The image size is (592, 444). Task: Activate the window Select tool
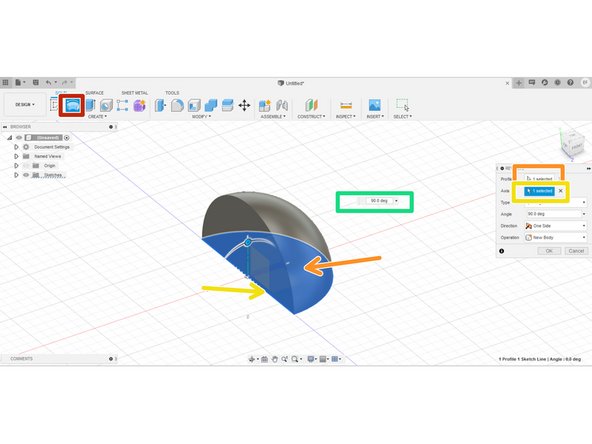402,105
